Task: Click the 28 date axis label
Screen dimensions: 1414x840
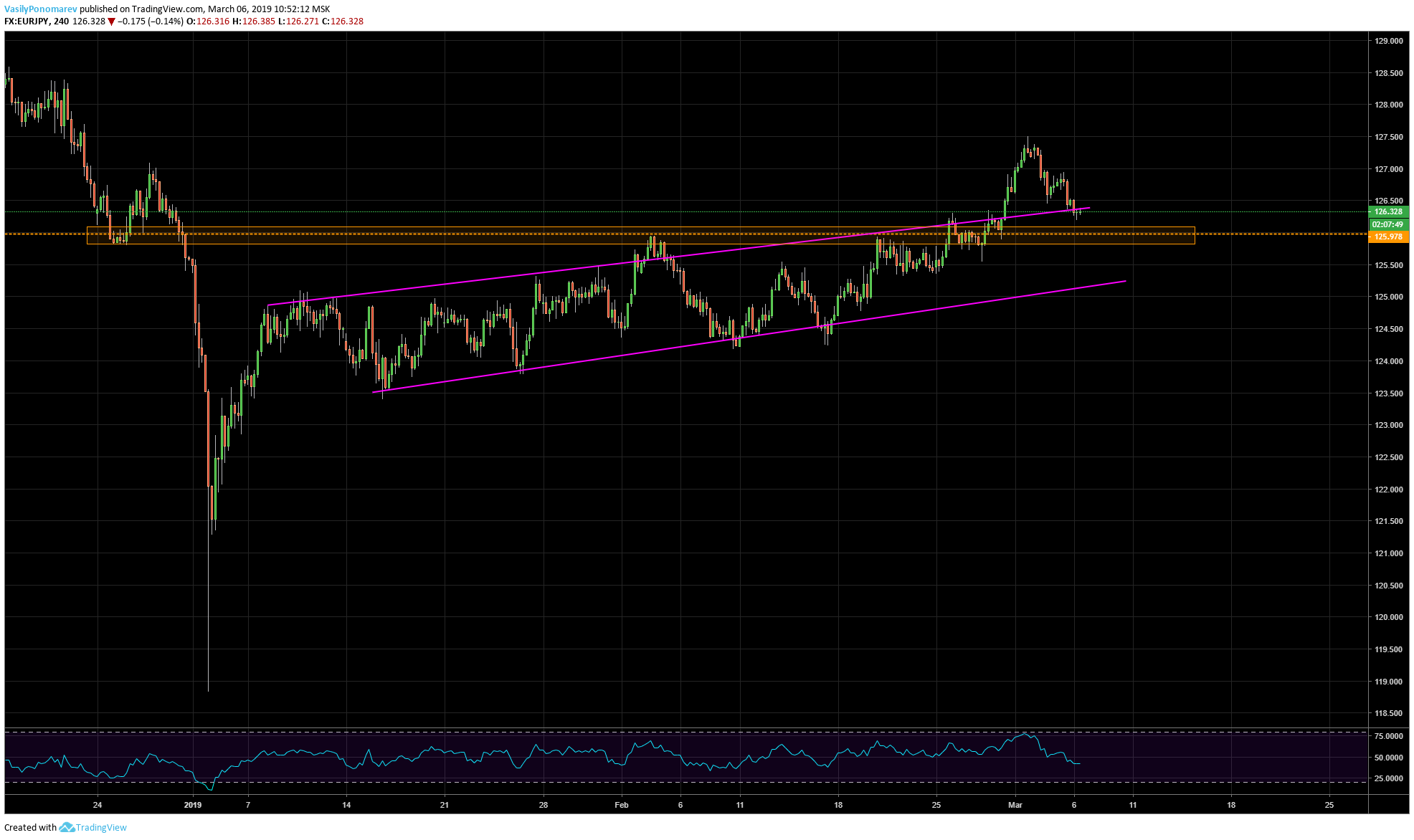Action: tap(544, 805)
